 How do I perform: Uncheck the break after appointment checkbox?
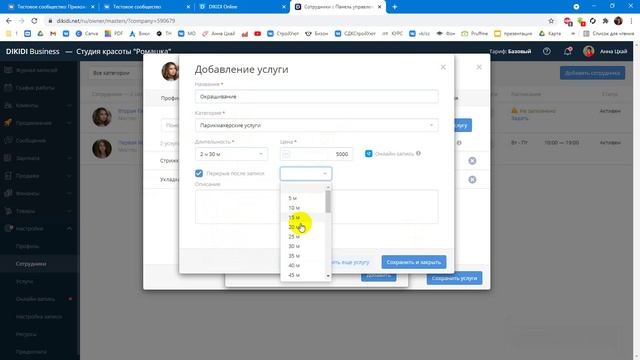click(x=199, y=173)
